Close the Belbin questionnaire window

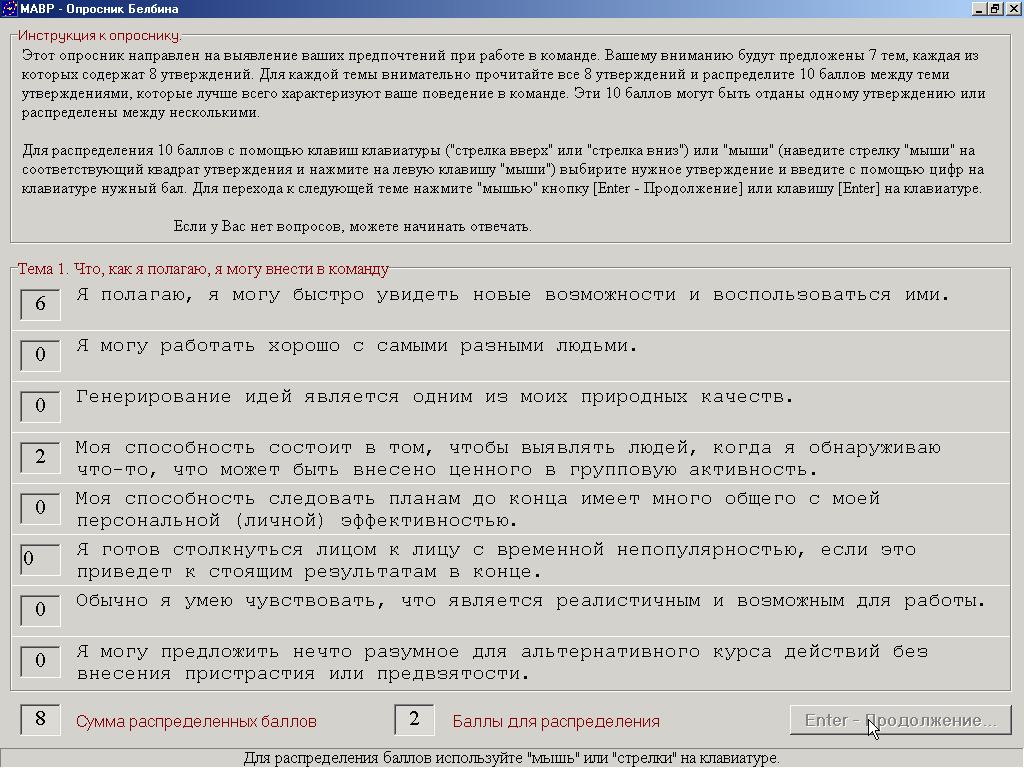(x=1013, y=8)
